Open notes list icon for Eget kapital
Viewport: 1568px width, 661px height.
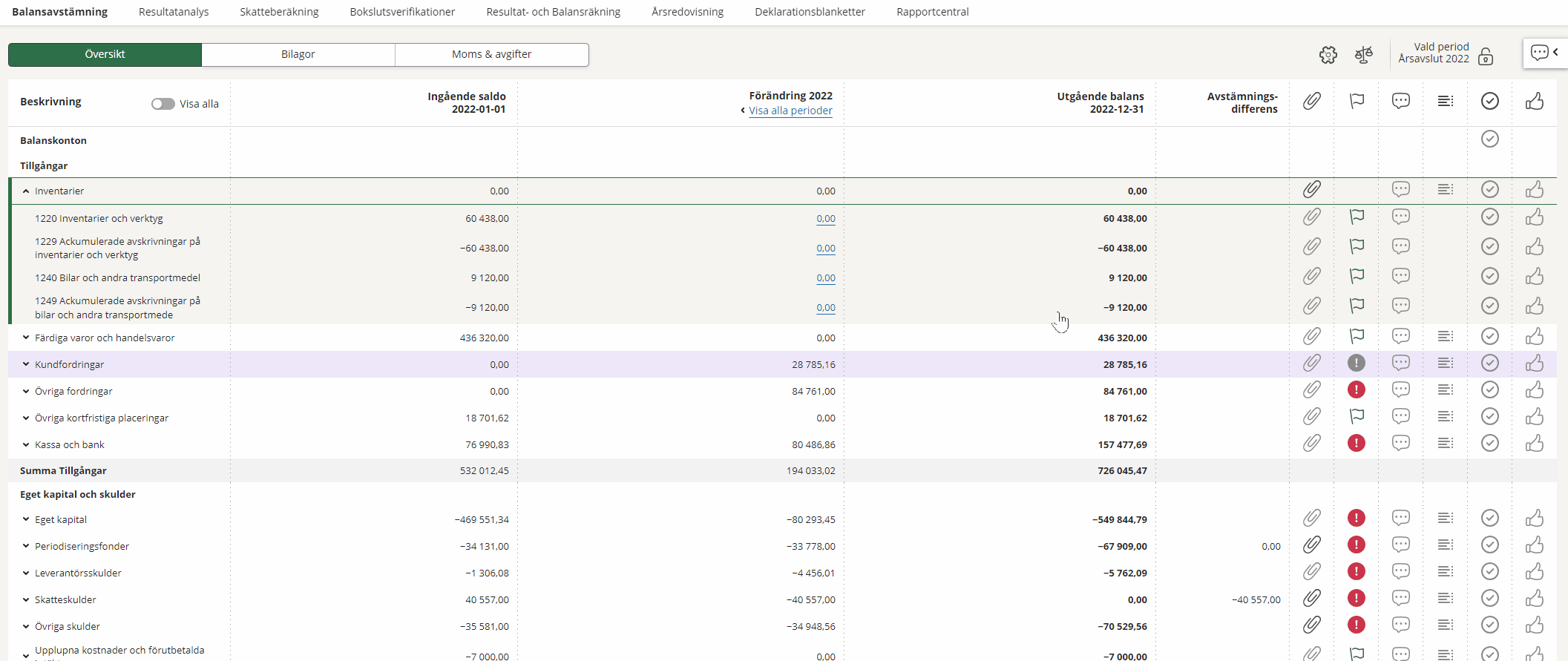click(x=1445, y=518)
